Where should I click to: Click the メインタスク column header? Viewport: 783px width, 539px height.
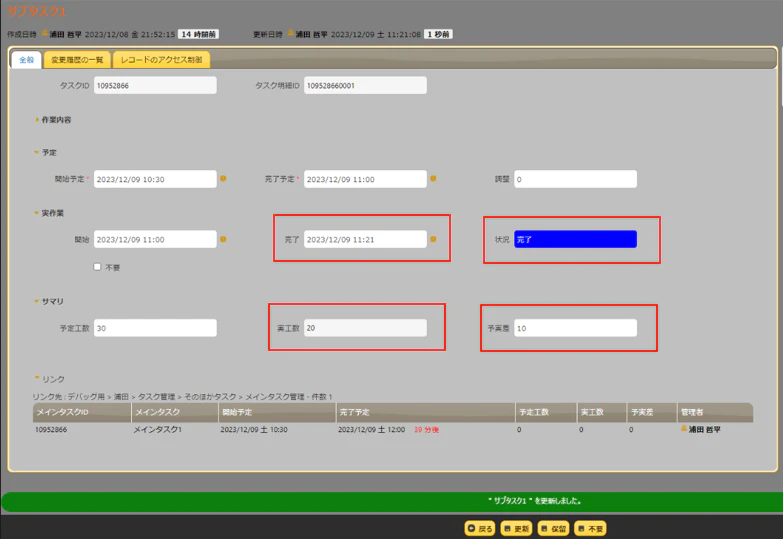175,412
